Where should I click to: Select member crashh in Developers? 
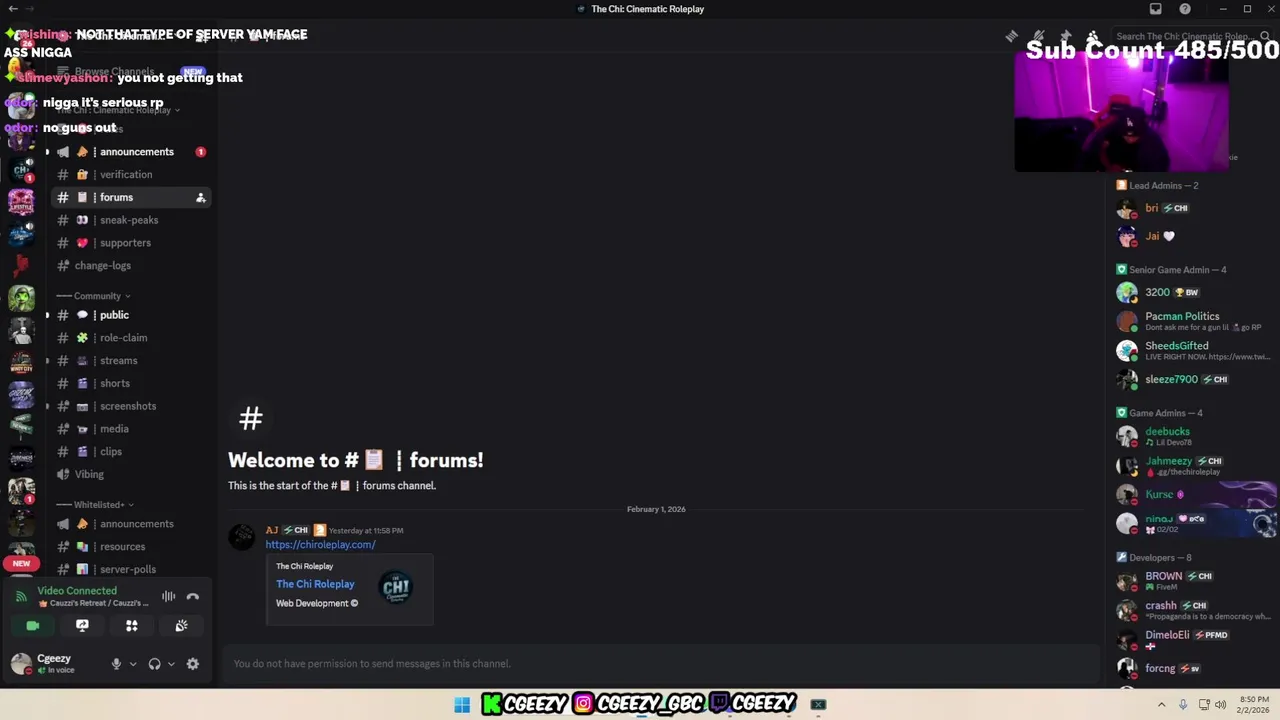[x=1195, y=609]
